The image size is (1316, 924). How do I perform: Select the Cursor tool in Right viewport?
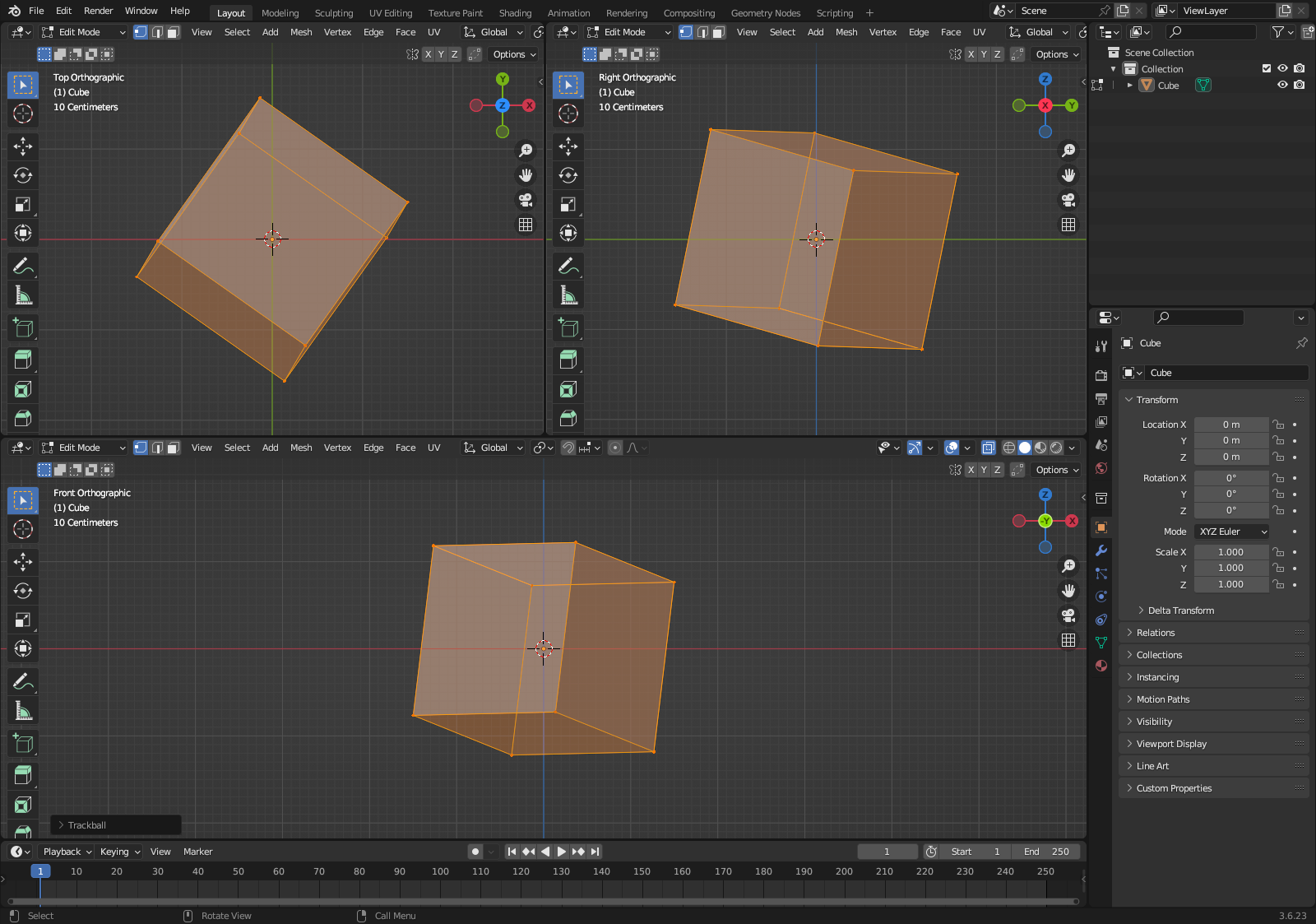(x=568, y=114)
